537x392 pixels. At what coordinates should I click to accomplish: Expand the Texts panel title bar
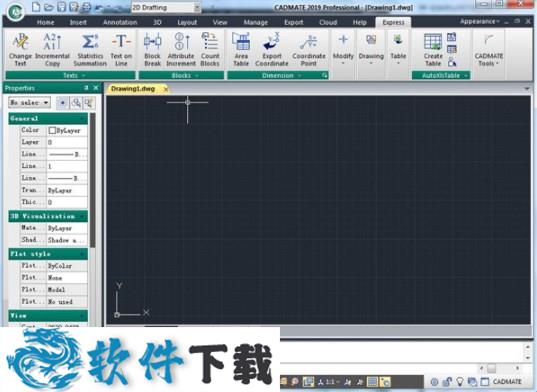pyautogui.click(x=71, y=75)
